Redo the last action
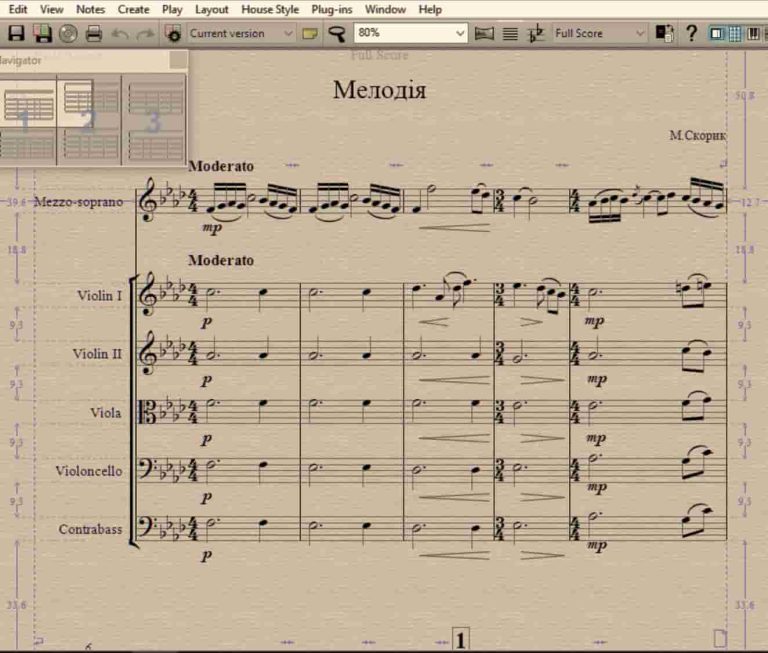This screenshot has height=653, width=768. [x=145, y=34]
